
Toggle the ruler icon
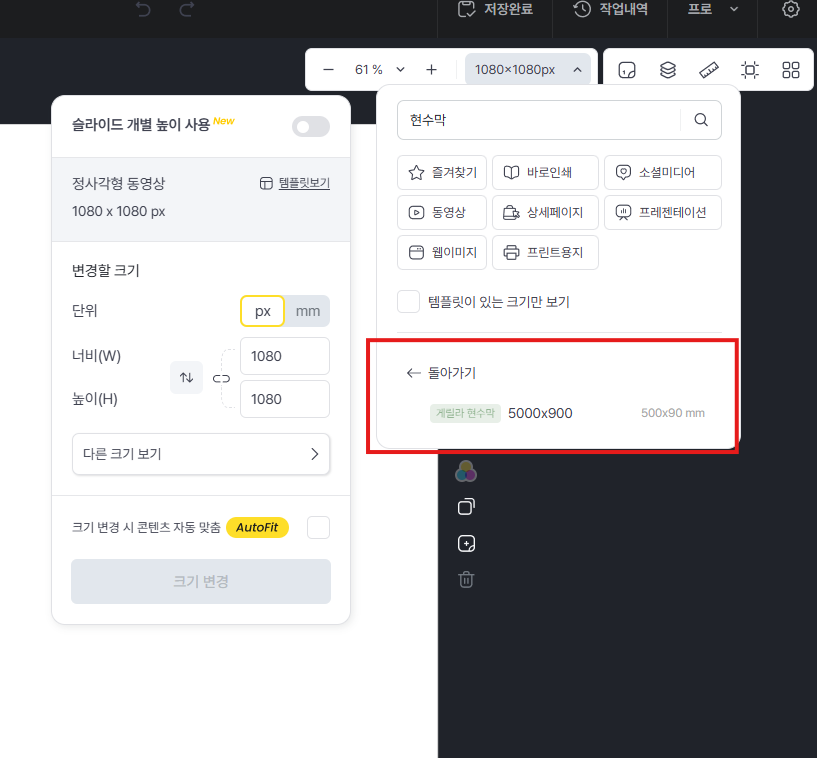point(709,70)
